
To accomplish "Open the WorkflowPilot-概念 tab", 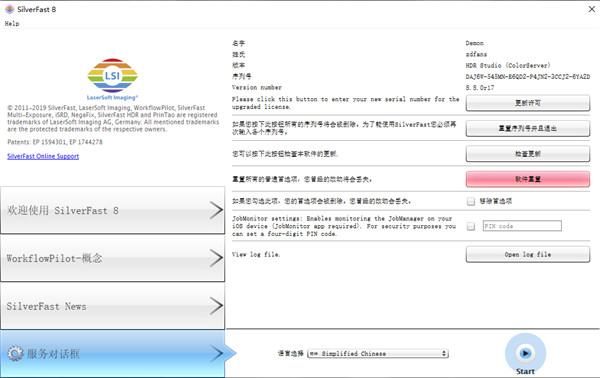I will click(112, 258).
